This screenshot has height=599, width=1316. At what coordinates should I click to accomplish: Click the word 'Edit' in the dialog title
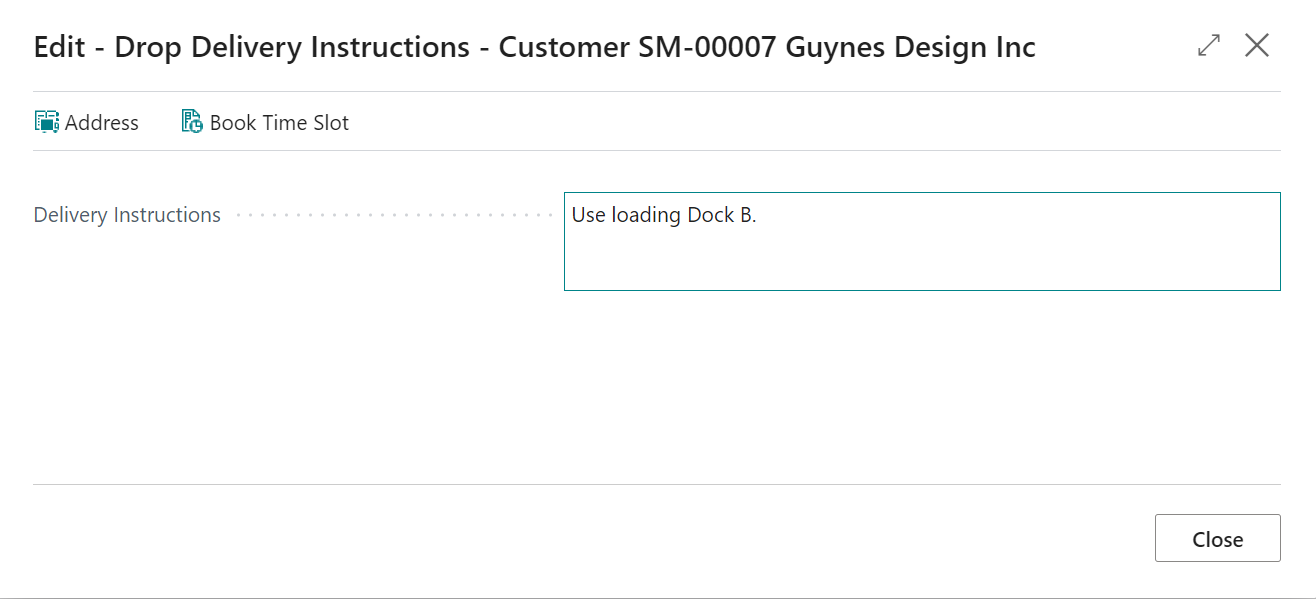pos(60,47)
